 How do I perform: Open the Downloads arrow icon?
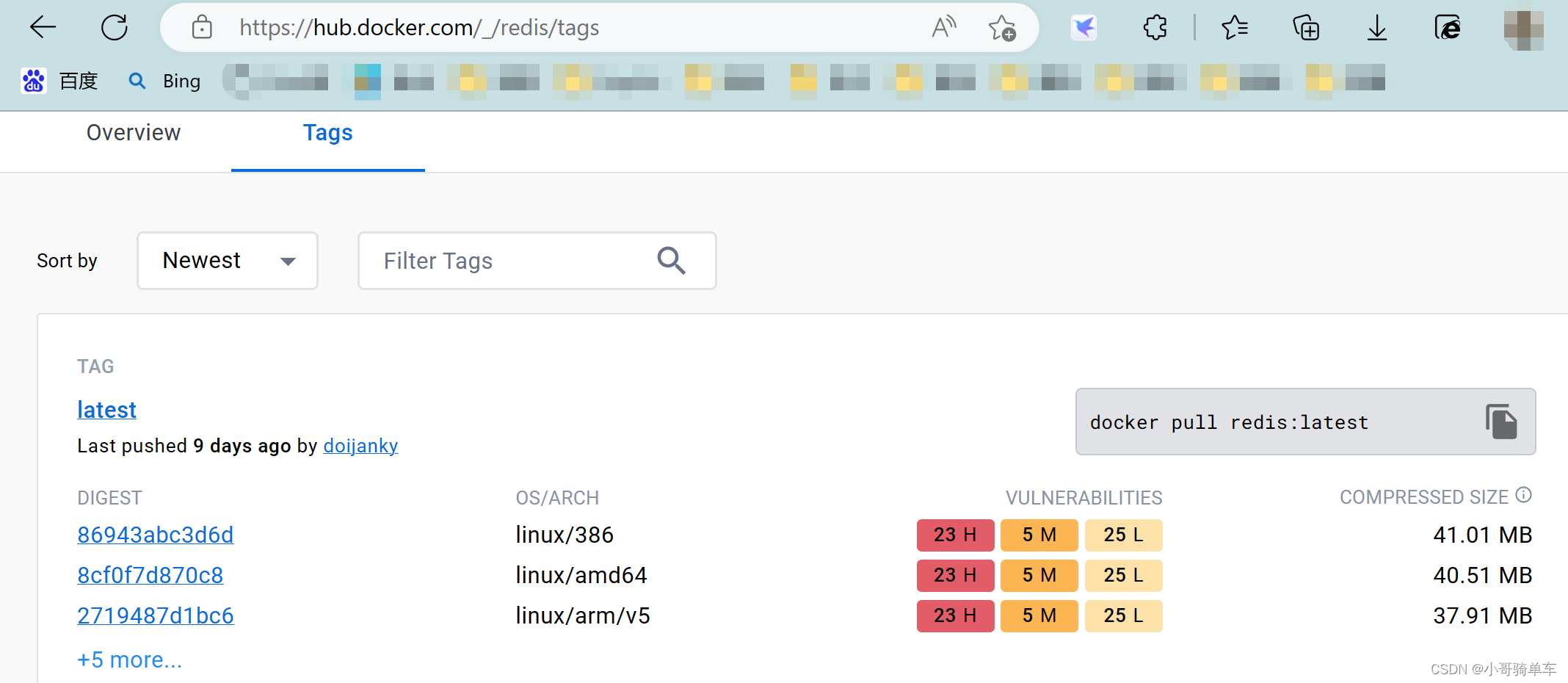click(x=1377, y=28)
